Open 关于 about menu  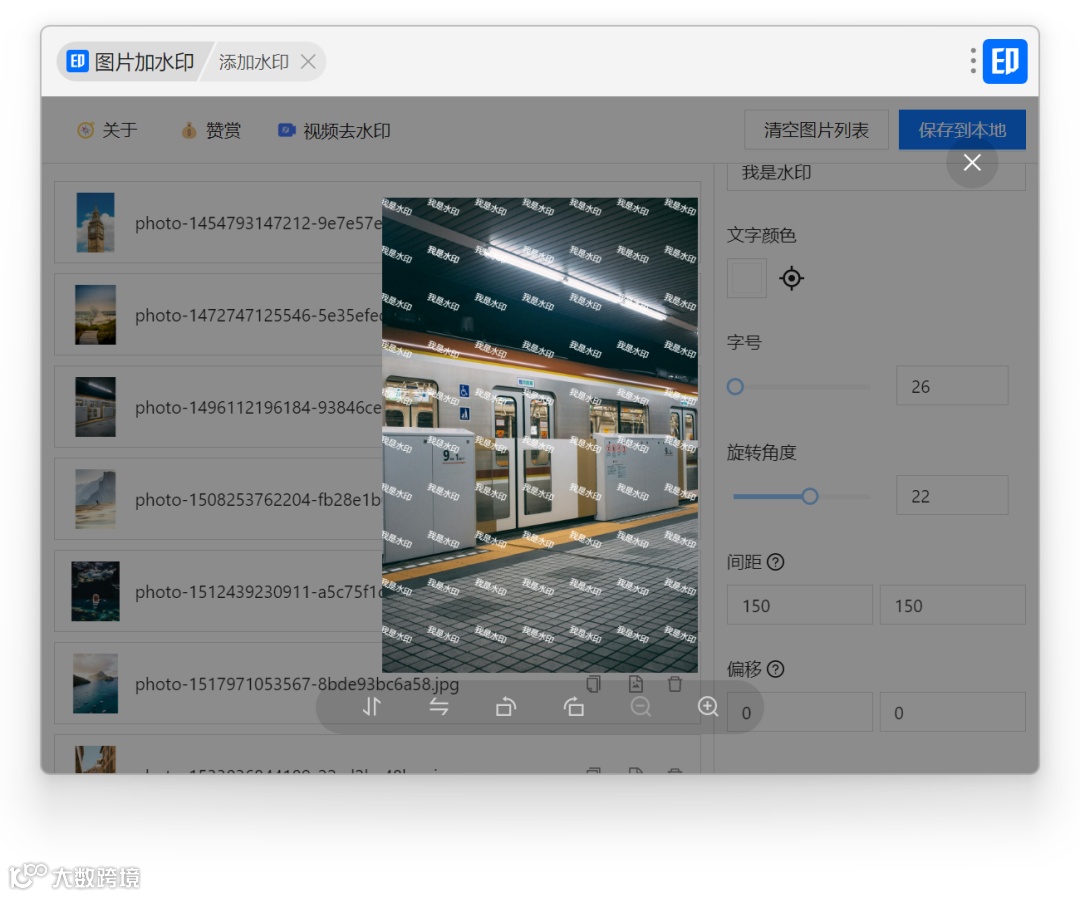pos(107,130)
